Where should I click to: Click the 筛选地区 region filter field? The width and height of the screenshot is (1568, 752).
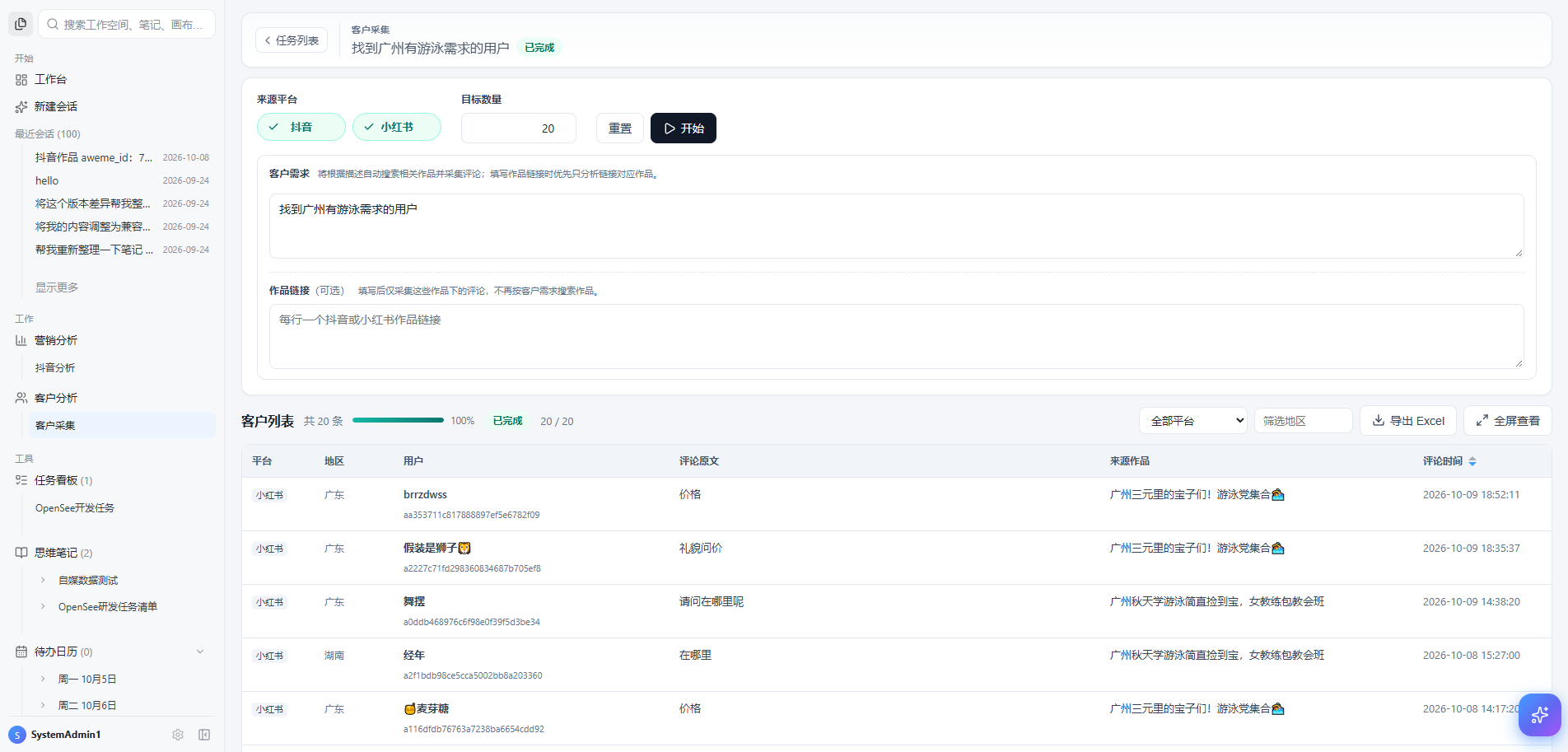1303,421
